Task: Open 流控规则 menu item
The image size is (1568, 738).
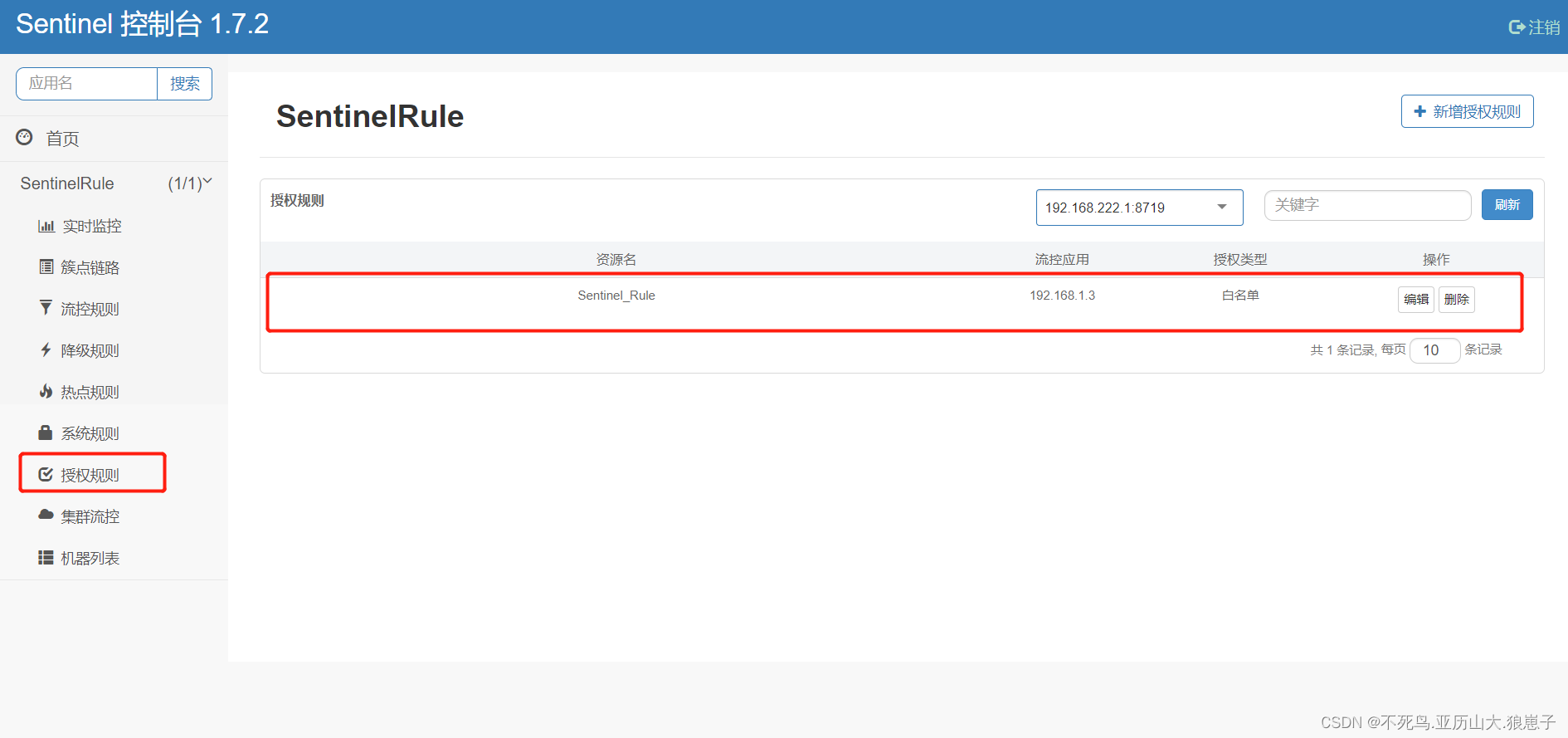Action: [90, 309]
